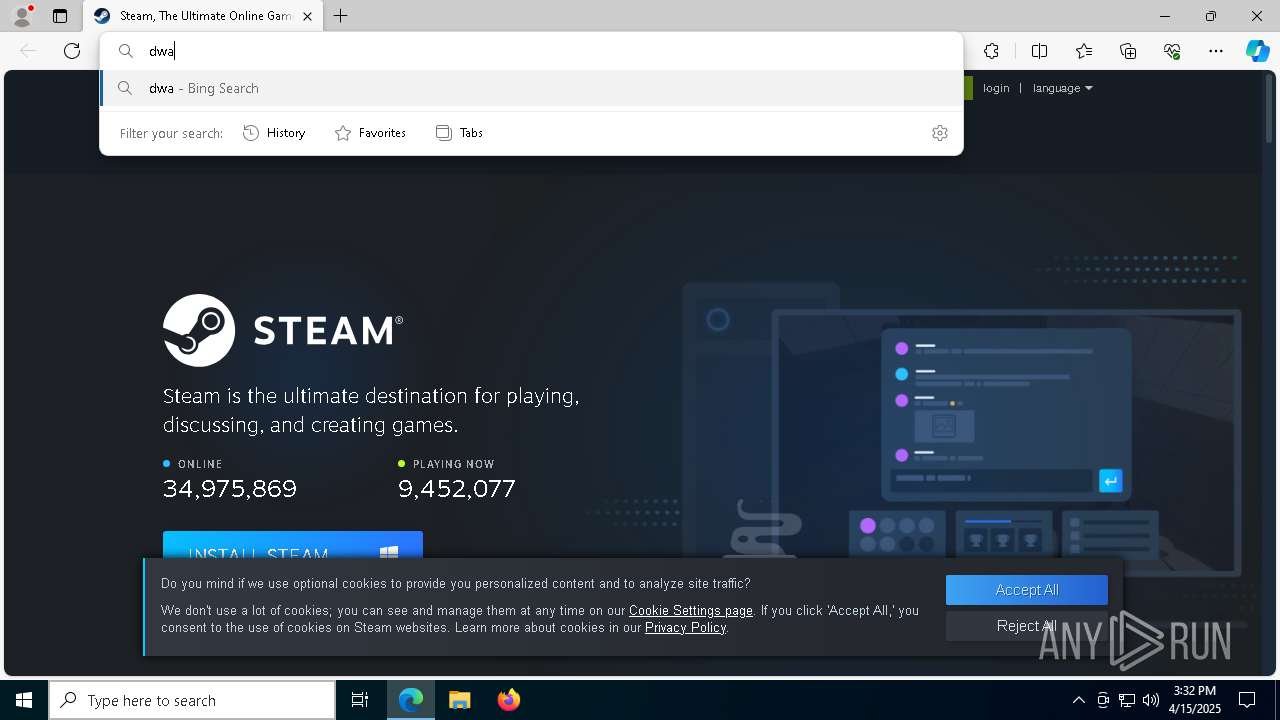Click the PLAYING NOW count 9,452,077
This screenshot has height=720, width=1280.
pos(457,489)
